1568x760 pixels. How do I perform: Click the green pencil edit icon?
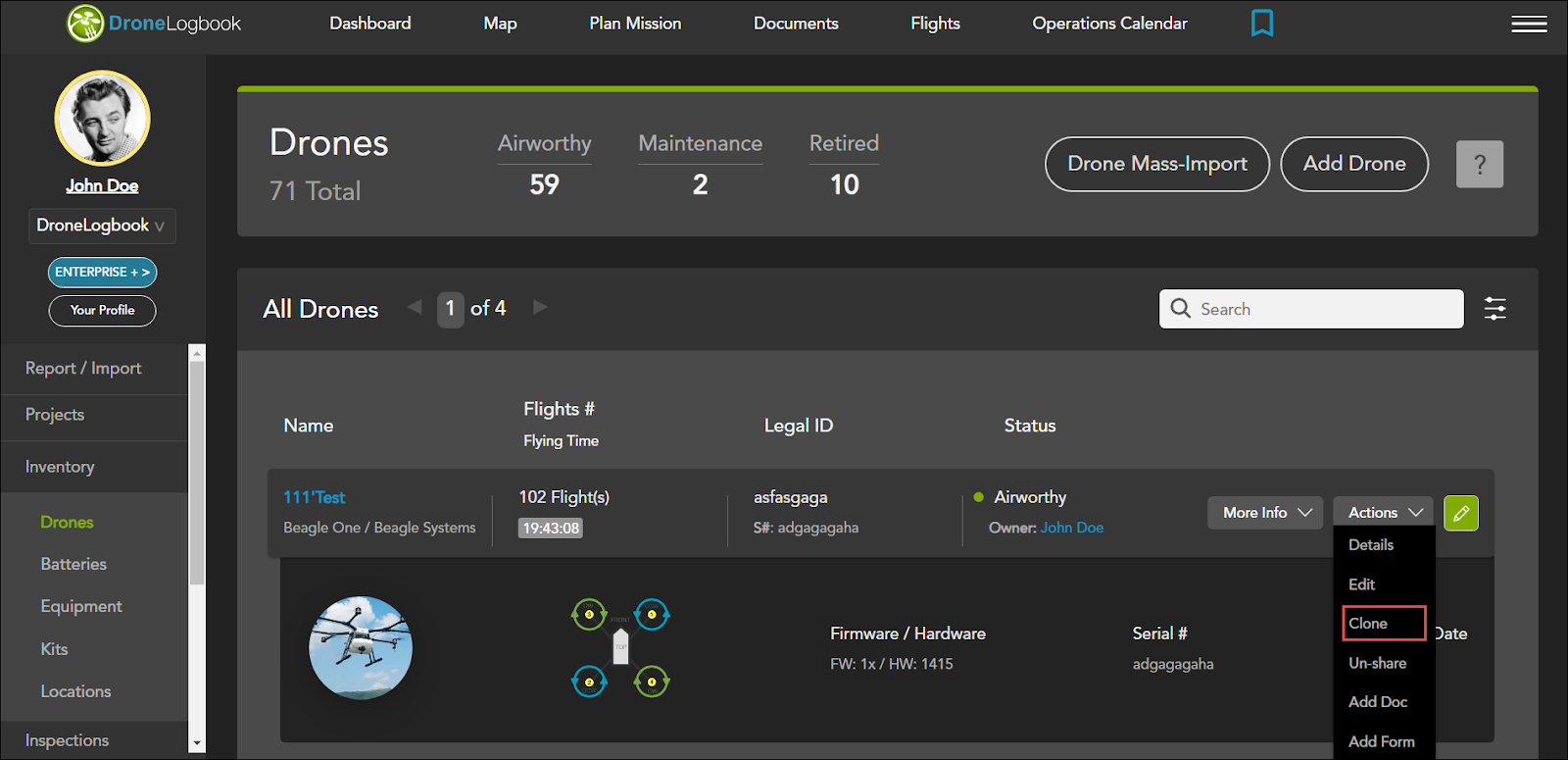[x=1461, y=513]
